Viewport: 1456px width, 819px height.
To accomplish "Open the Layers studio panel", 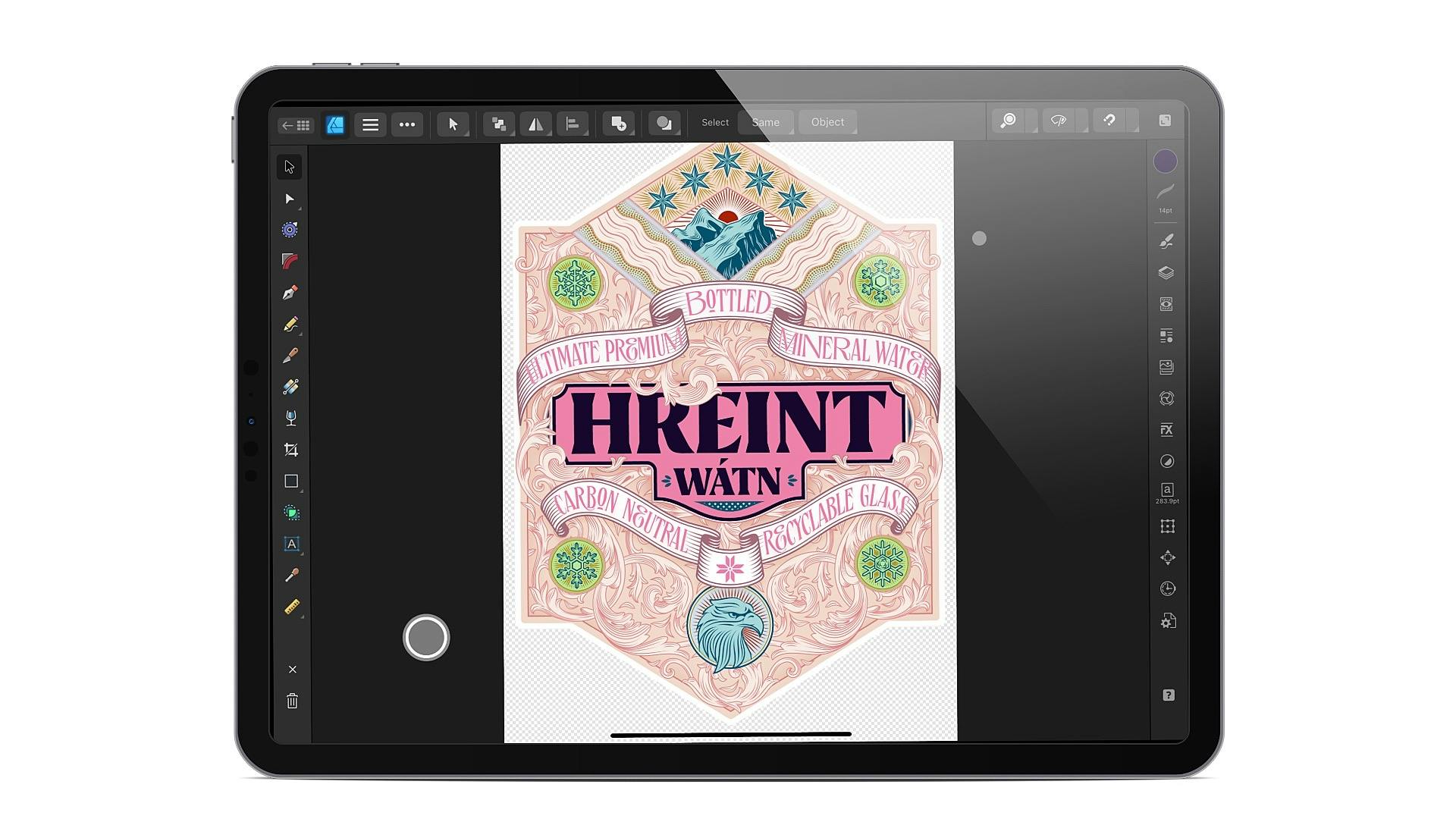I will click(1166, 273).
